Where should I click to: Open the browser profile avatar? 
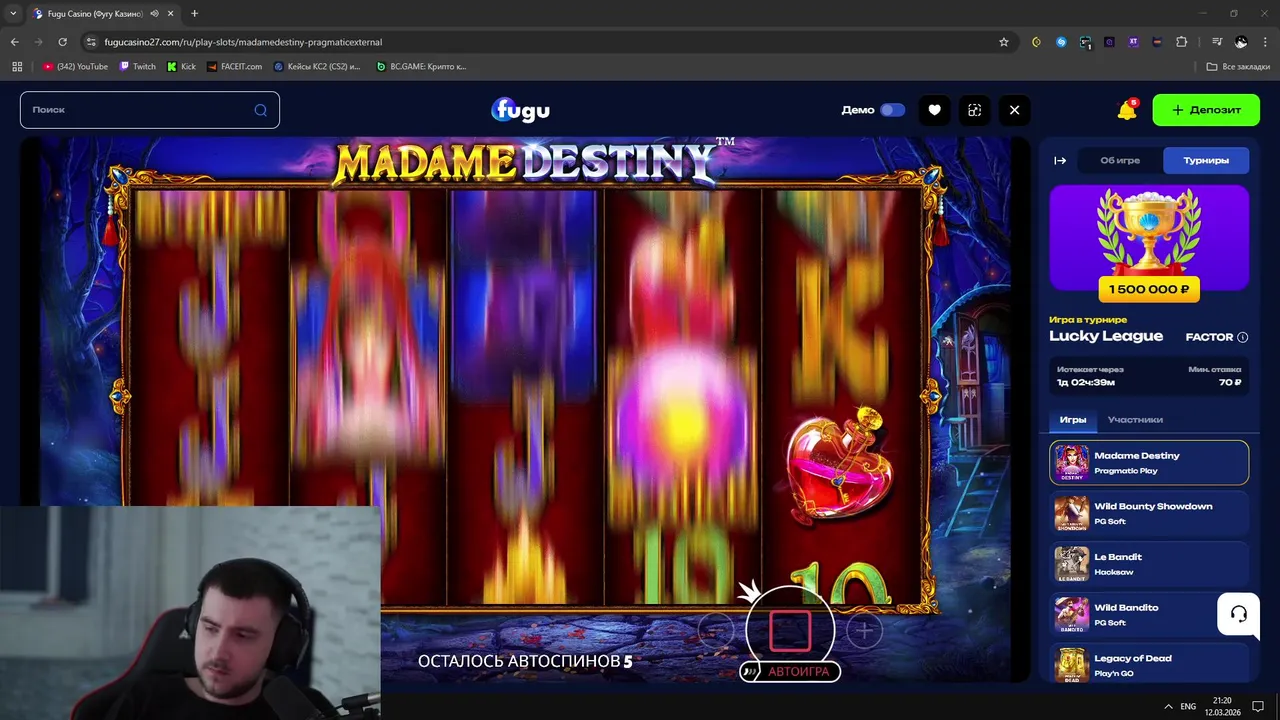pos(1241,42)
